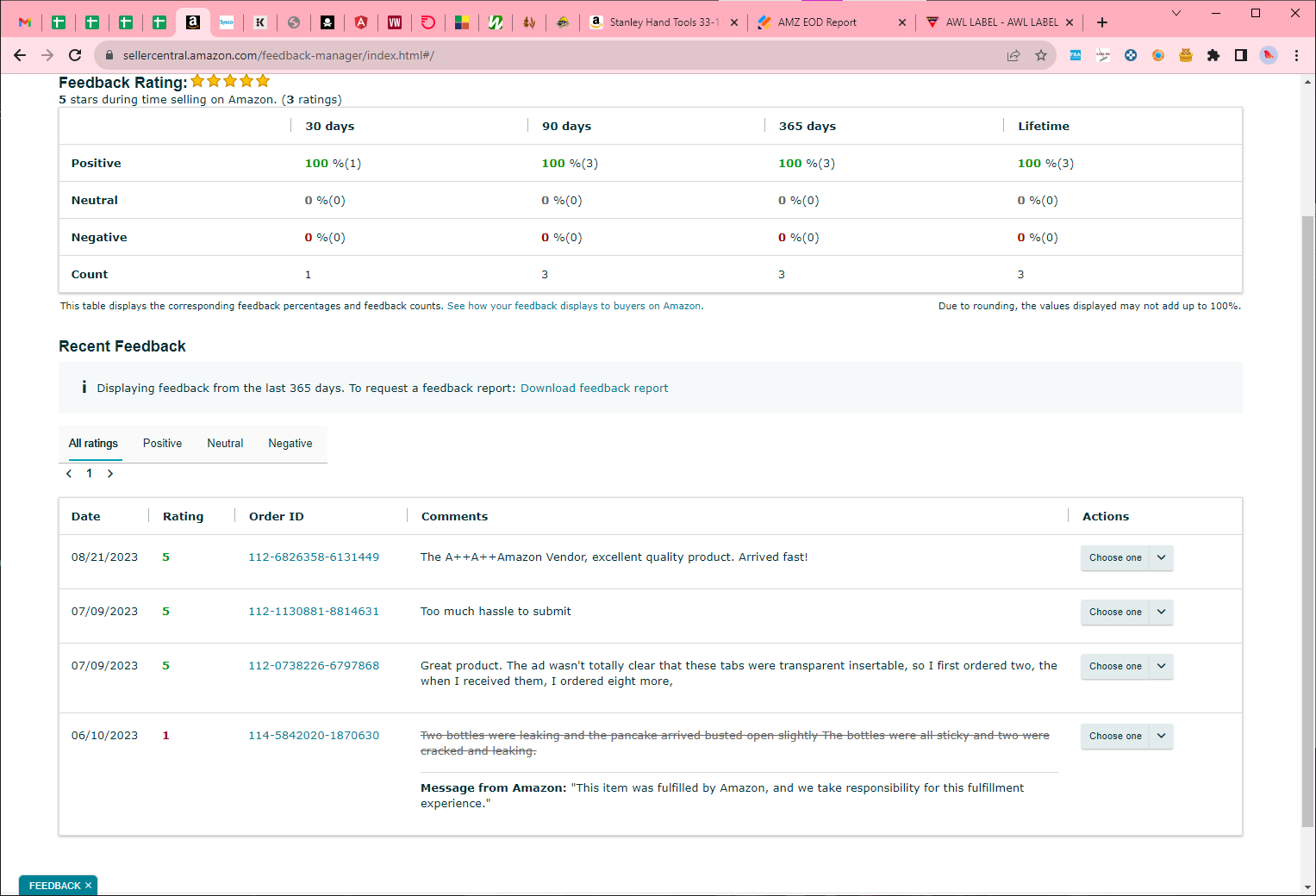Click the Rating column header
Viewport: 1316px width, 896px height.
[184, 517]
